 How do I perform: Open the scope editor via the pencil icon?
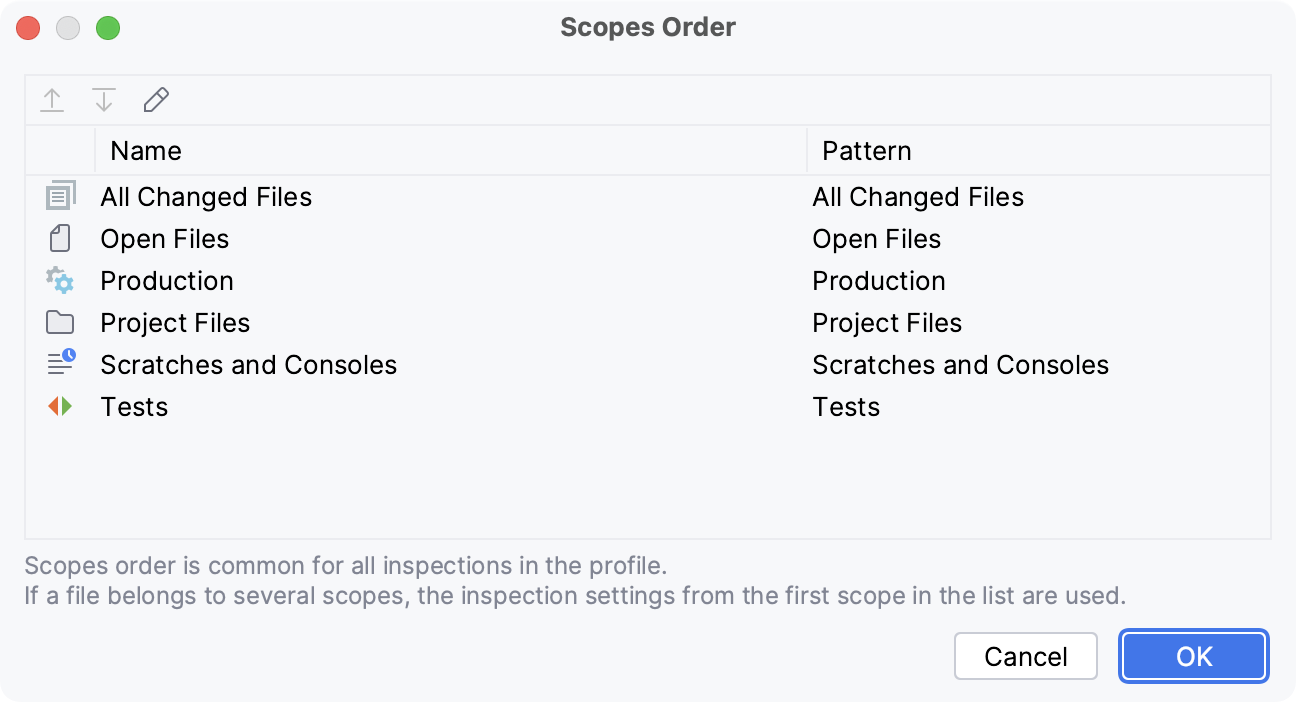coord(155,100)
